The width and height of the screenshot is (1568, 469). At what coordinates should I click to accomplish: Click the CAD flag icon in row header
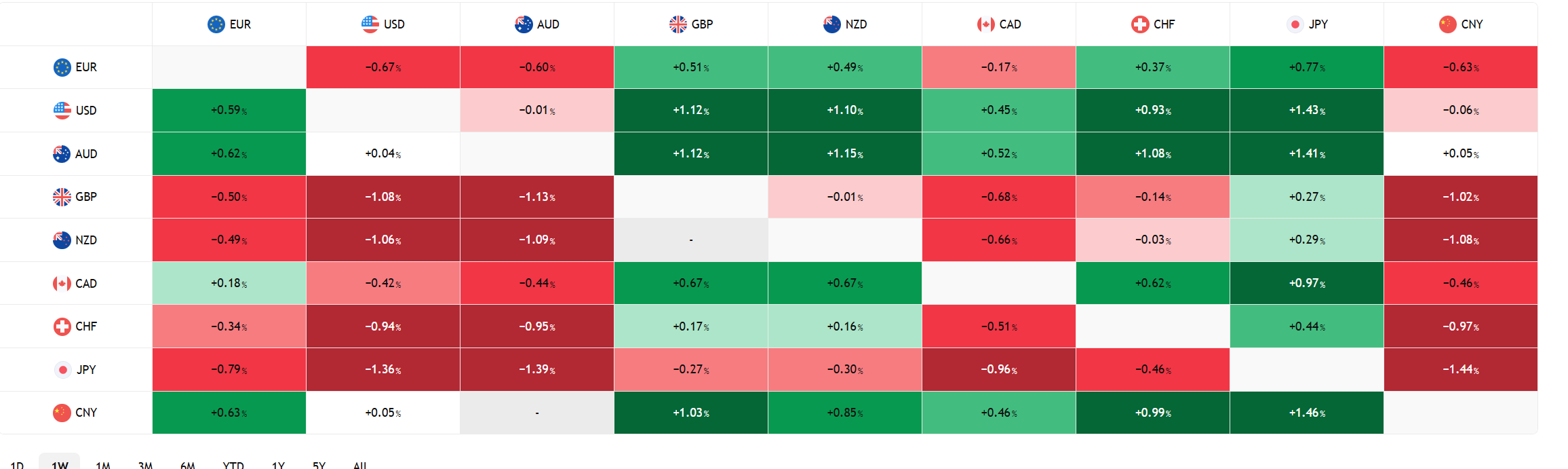(x=62, y=284)
